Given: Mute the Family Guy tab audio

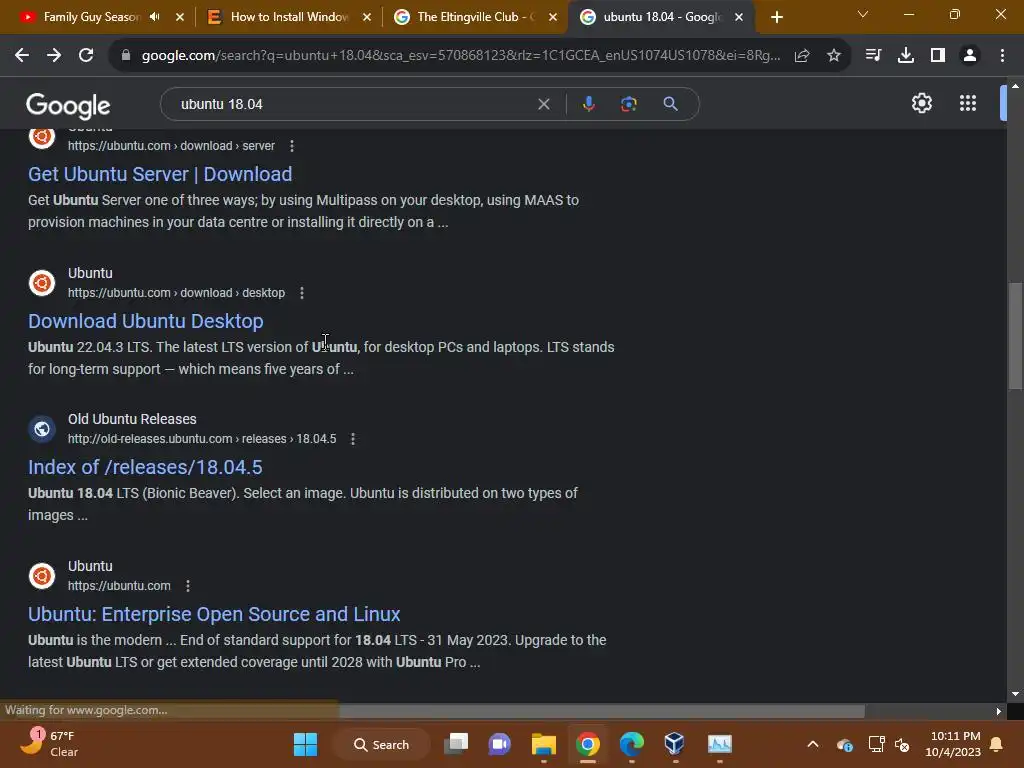Looking at the screenshot, I should (155, 17).
